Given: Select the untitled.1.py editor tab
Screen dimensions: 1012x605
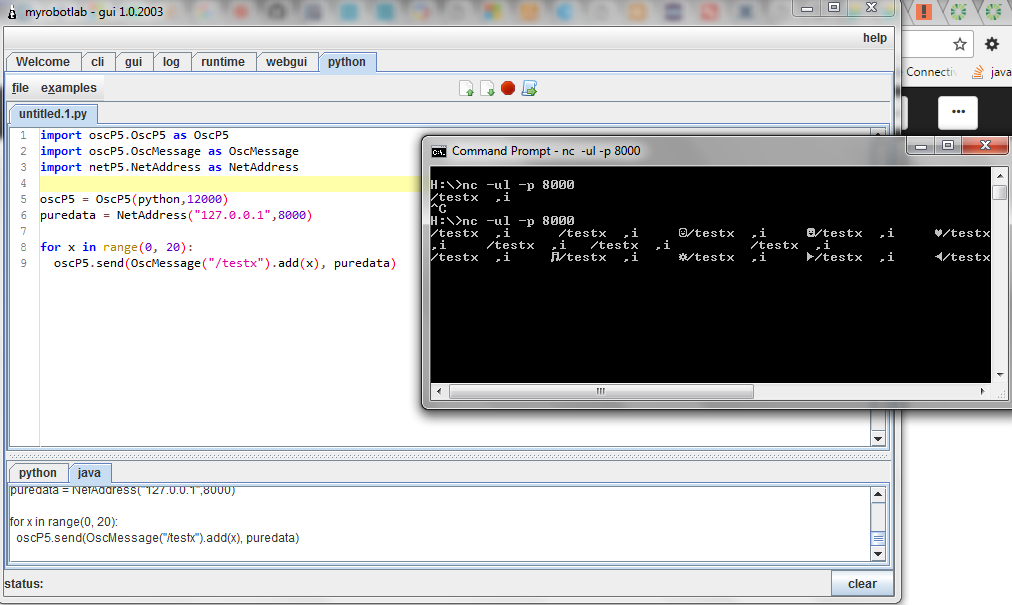Looking at the screenshot, I should tap(53, 114).
